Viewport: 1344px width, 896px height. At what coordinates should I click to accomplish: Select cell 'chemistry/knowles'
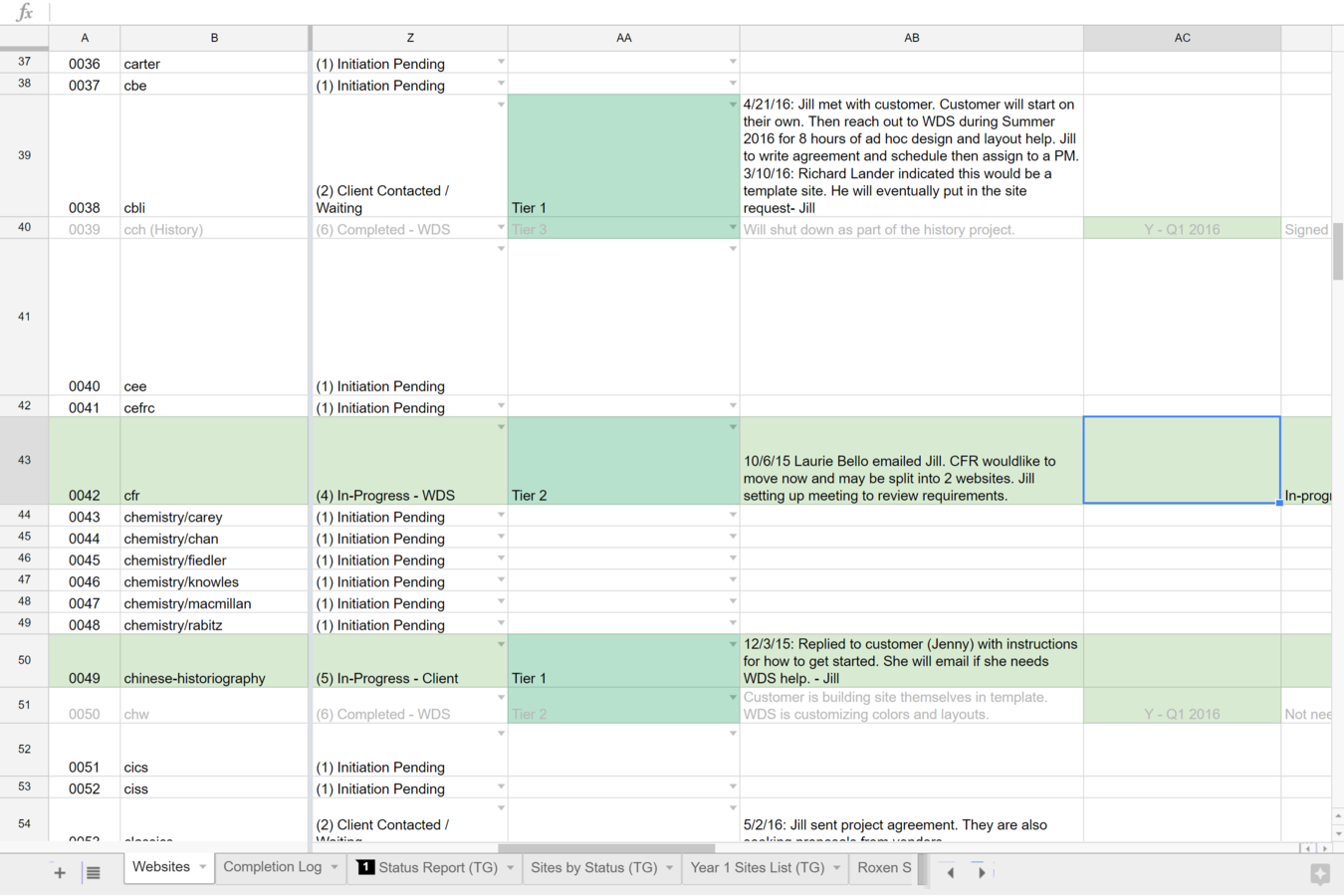click(214, 580)
